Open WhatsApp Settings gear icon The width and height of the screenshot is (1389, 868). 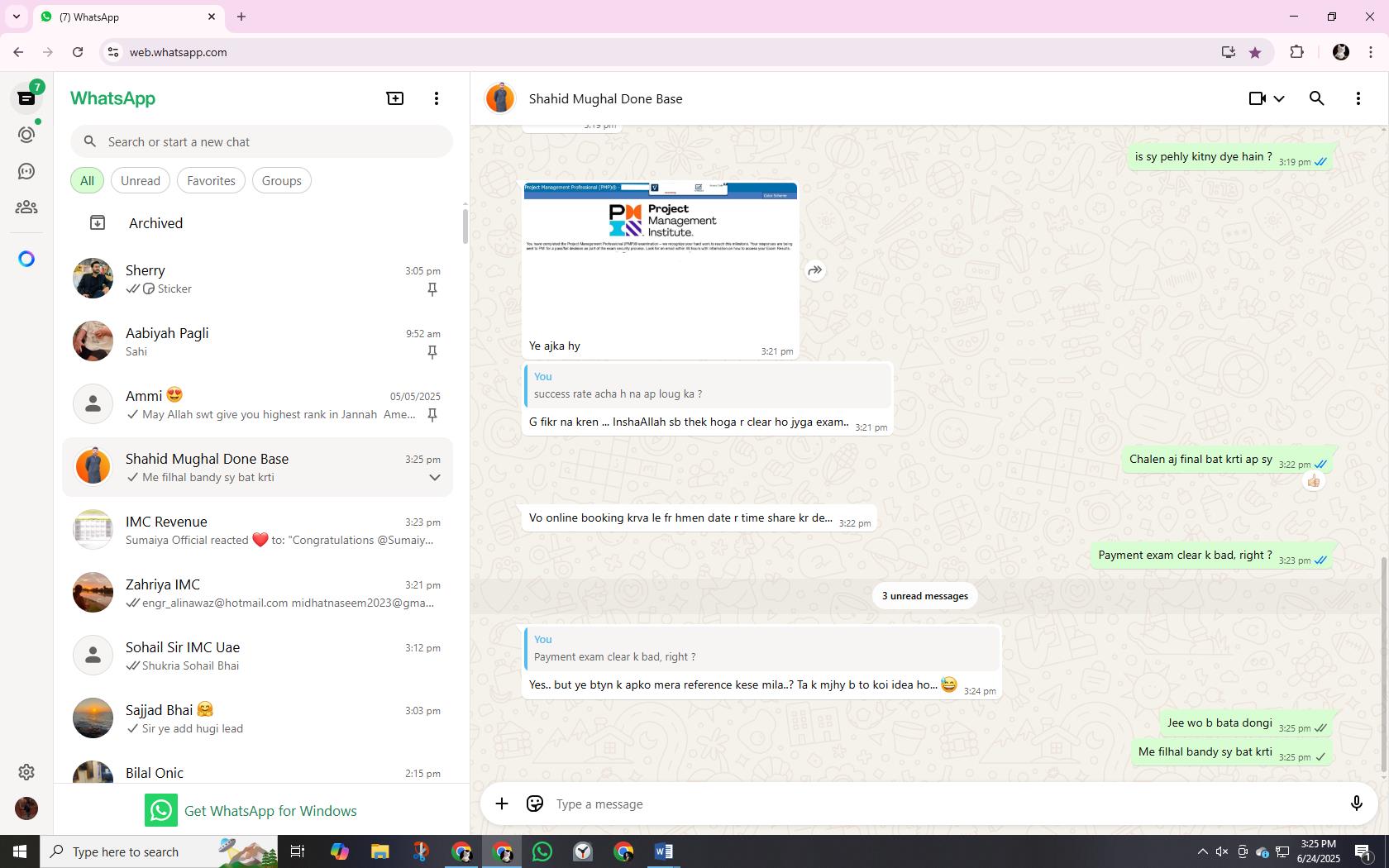(x=26, y=772)
